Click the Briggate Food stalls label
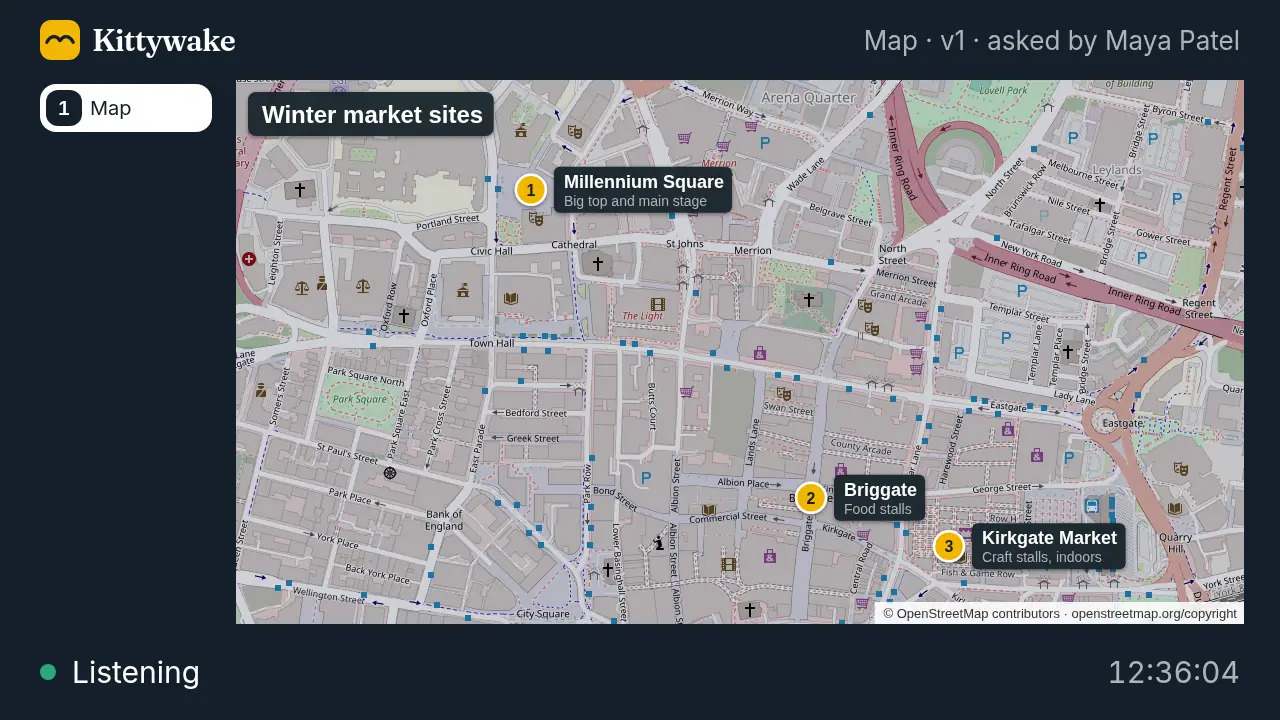The image size is (1280, 720). point(880,498)
